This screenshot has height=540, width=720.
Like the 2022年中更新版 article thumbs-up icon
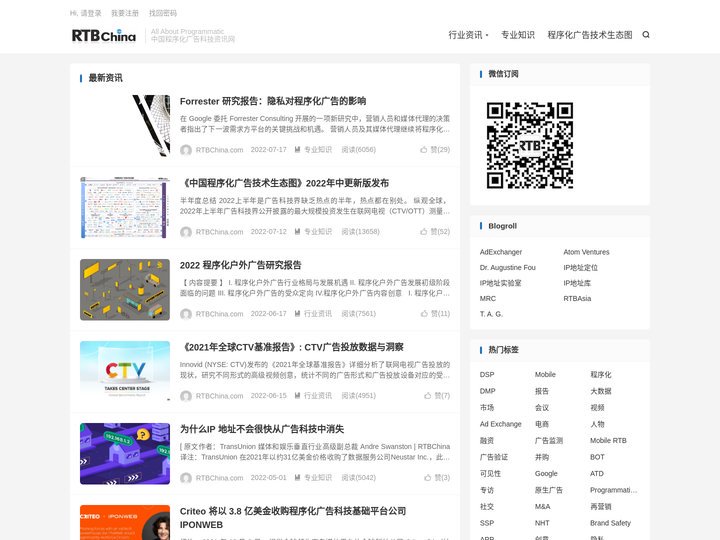click(x=423, y=232)
